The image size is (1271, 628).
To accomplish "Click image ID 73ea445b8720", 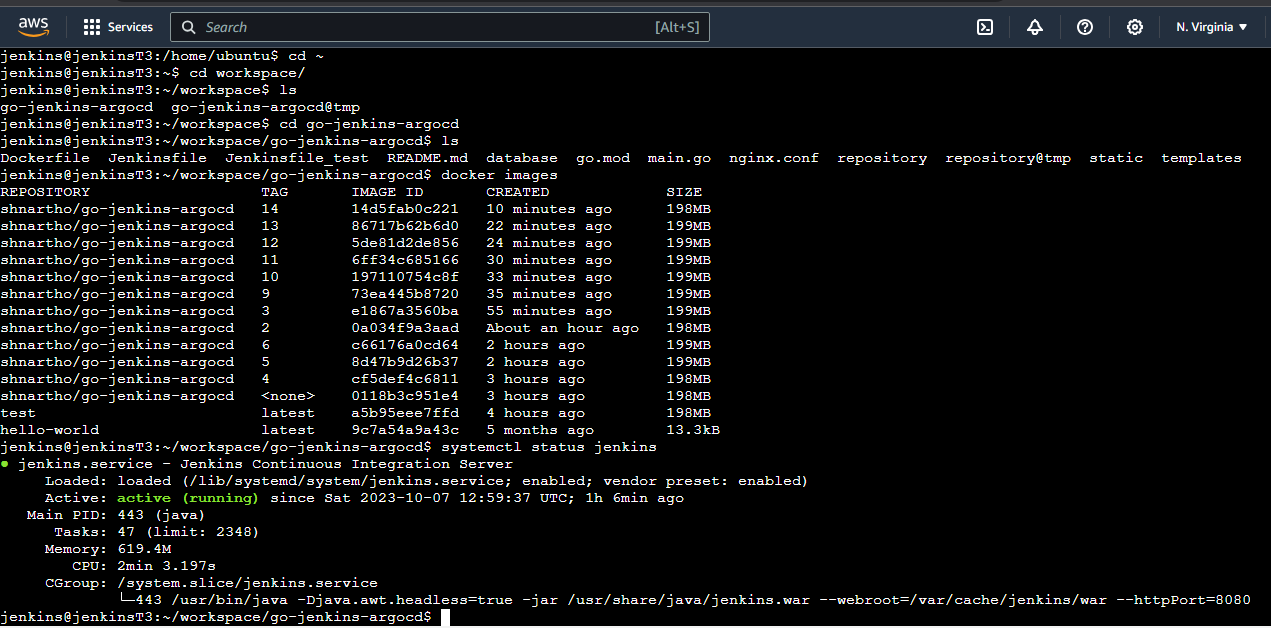I will coord(405,294).
